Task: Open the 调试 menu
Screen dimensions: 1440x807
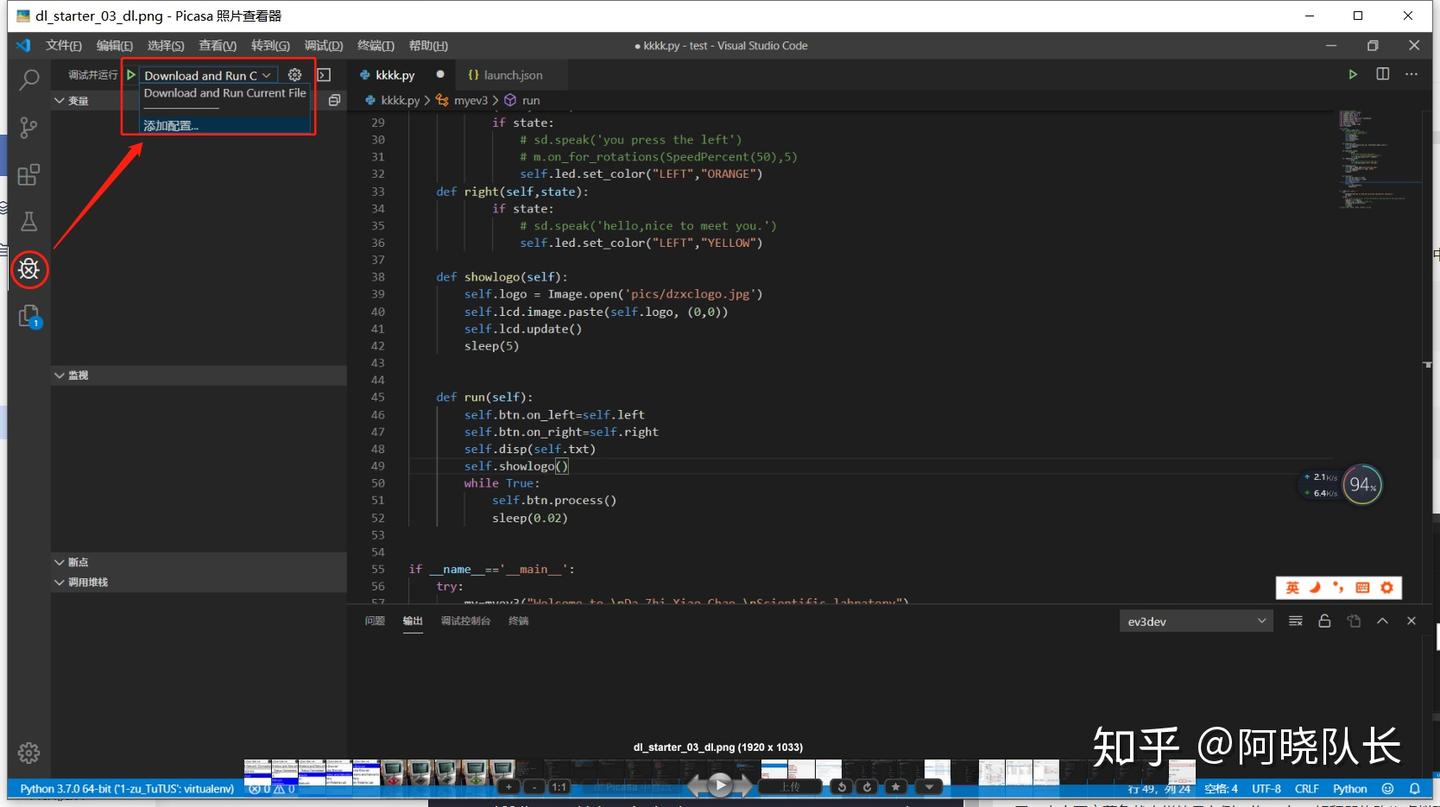Action: 322,45
